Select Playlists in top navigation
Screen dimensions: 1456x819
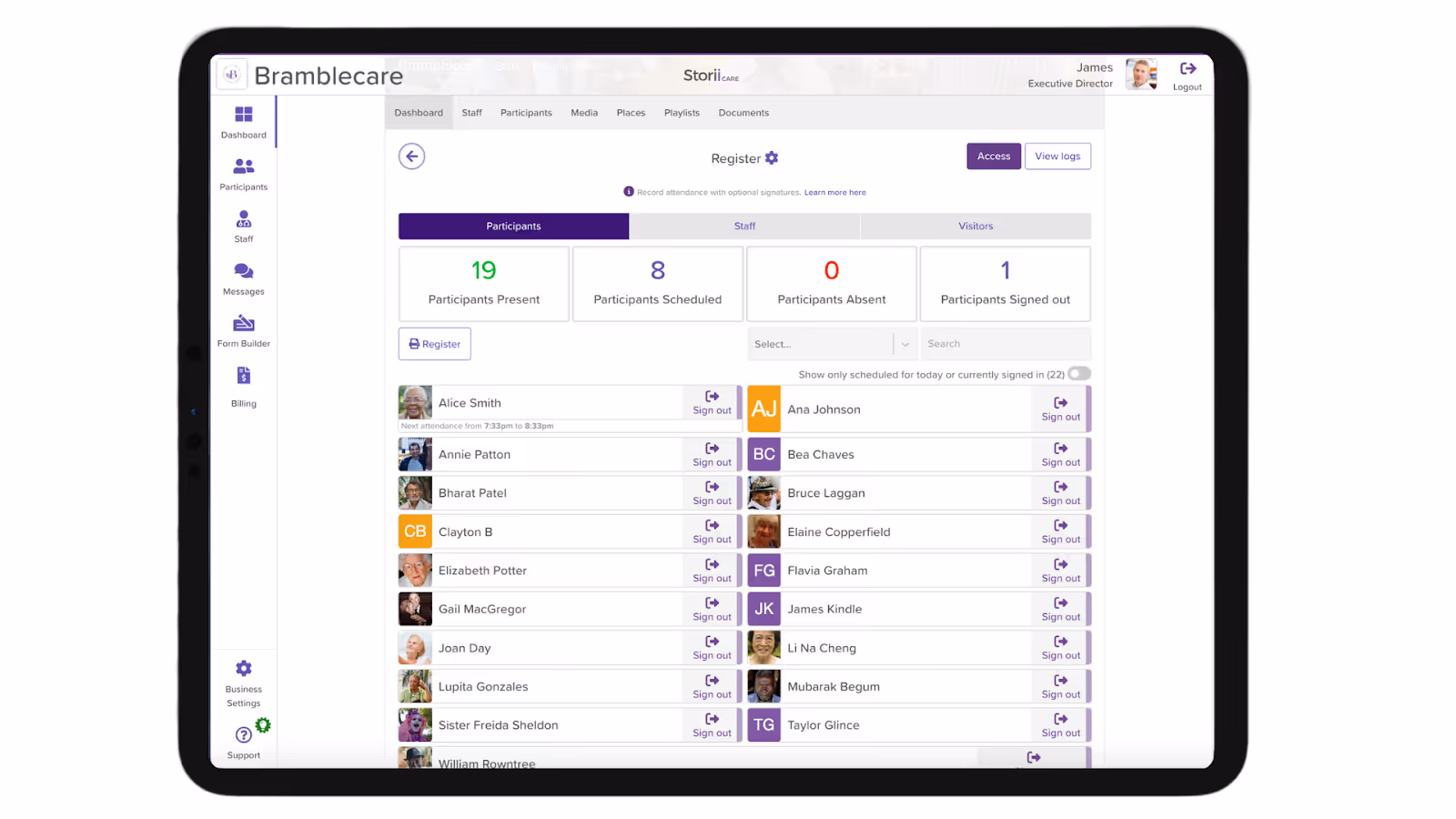pyautogui.click(x=682, y=113)
